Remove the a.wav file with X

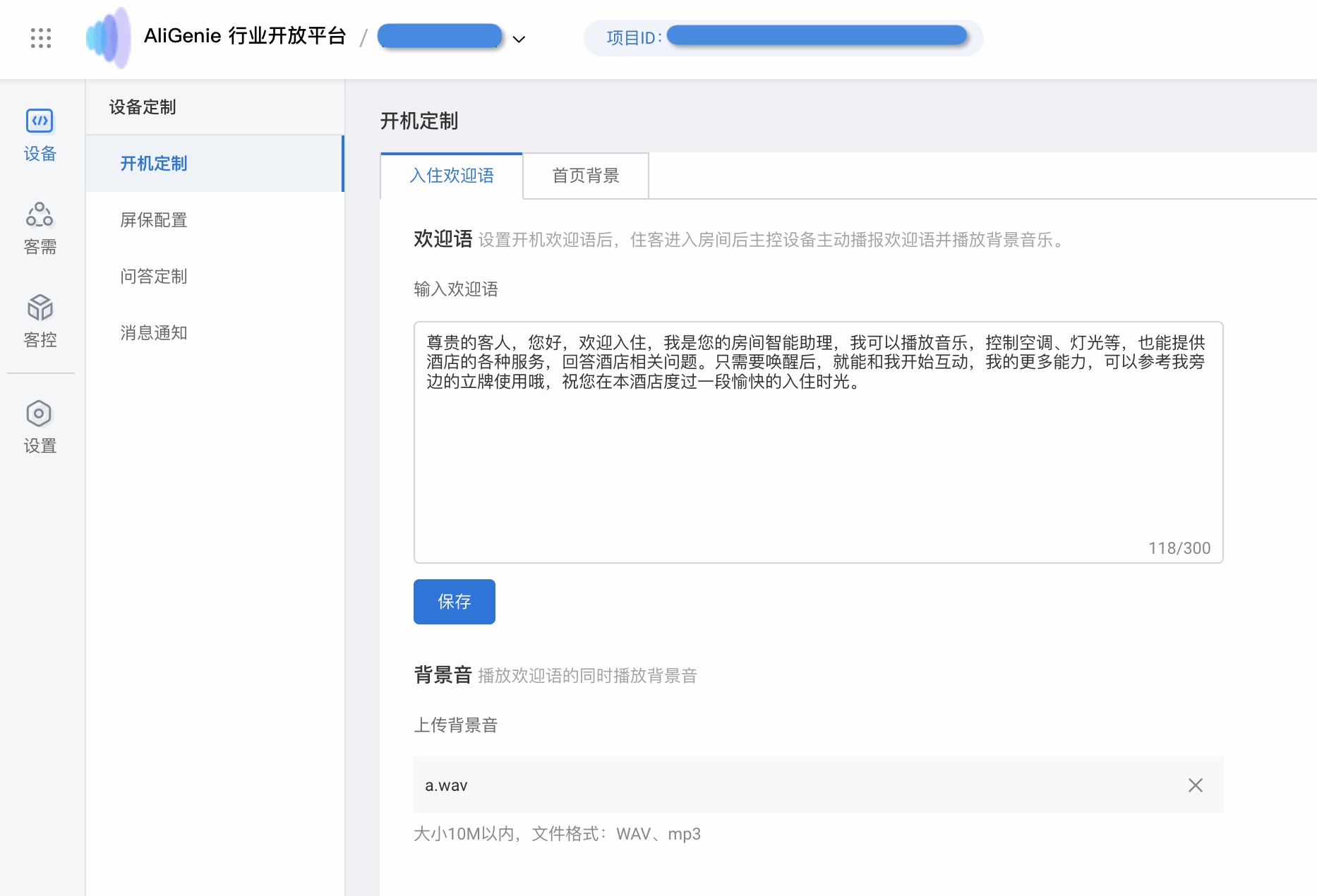coord(1196,785)
